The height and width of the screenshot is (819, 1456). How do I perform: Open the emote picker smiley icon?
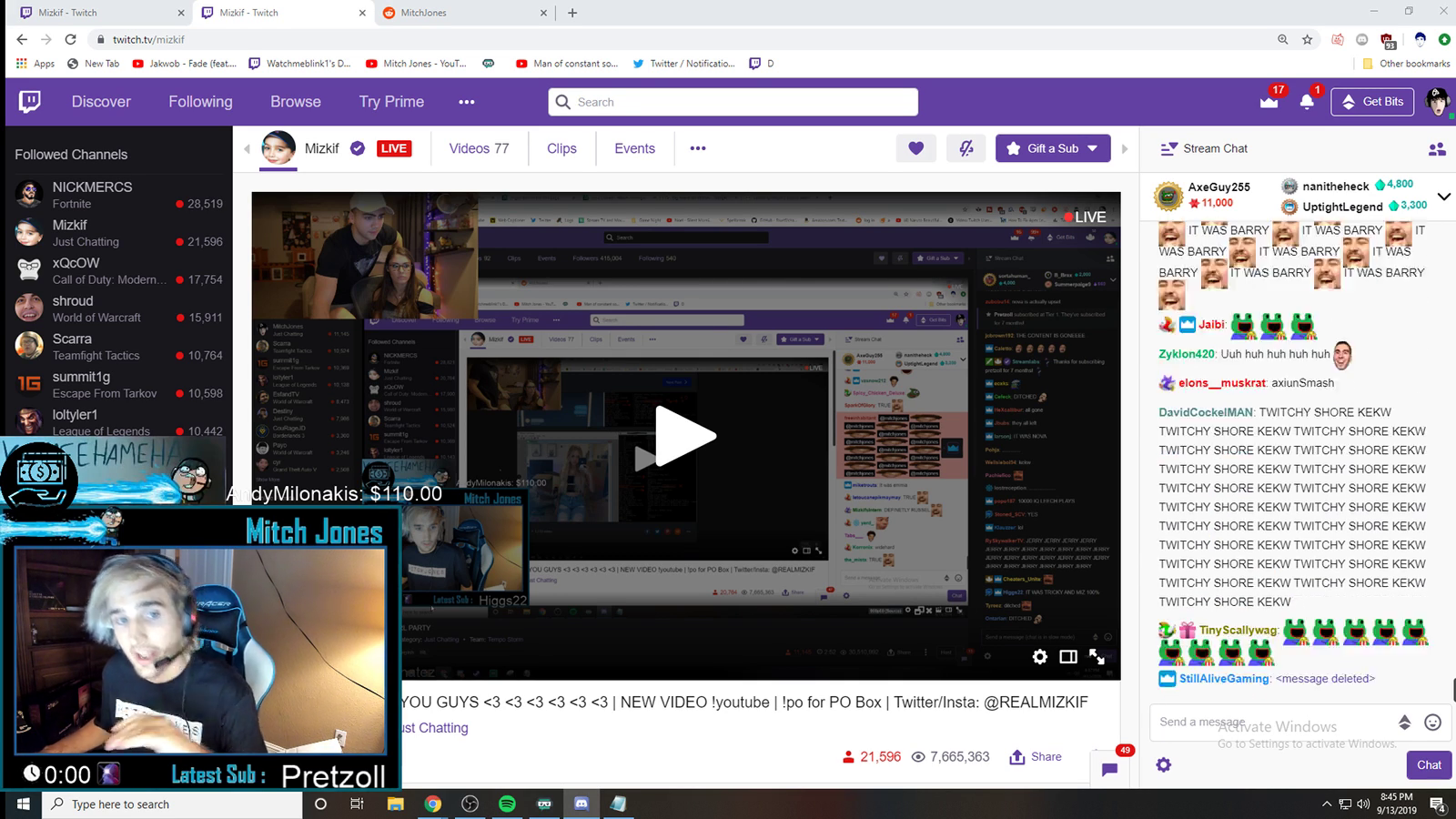1432,722
